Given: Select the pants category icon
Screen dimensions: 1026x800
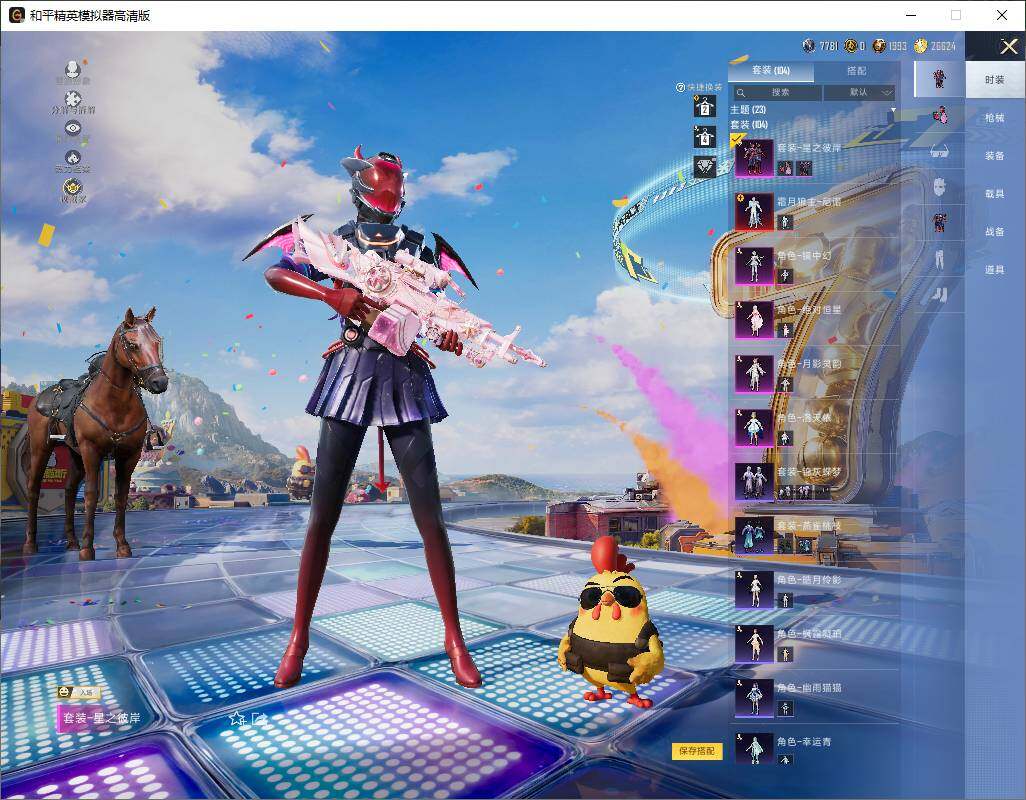Looking at the screenshot, I should (940, 258).
